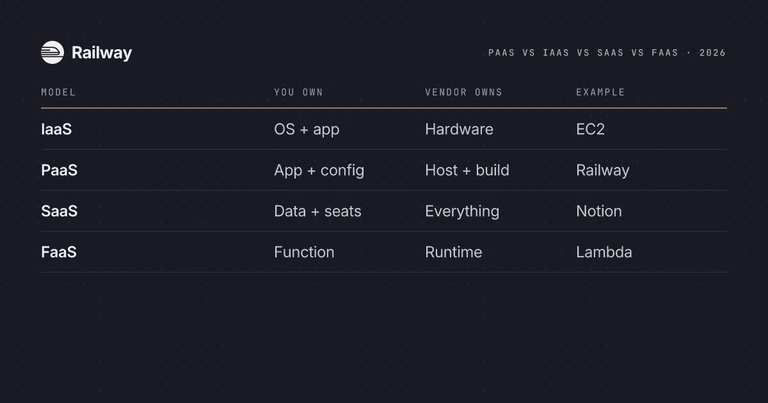Click the YOU OWN column header
The image size is (768, 403).
click(298, 92)
